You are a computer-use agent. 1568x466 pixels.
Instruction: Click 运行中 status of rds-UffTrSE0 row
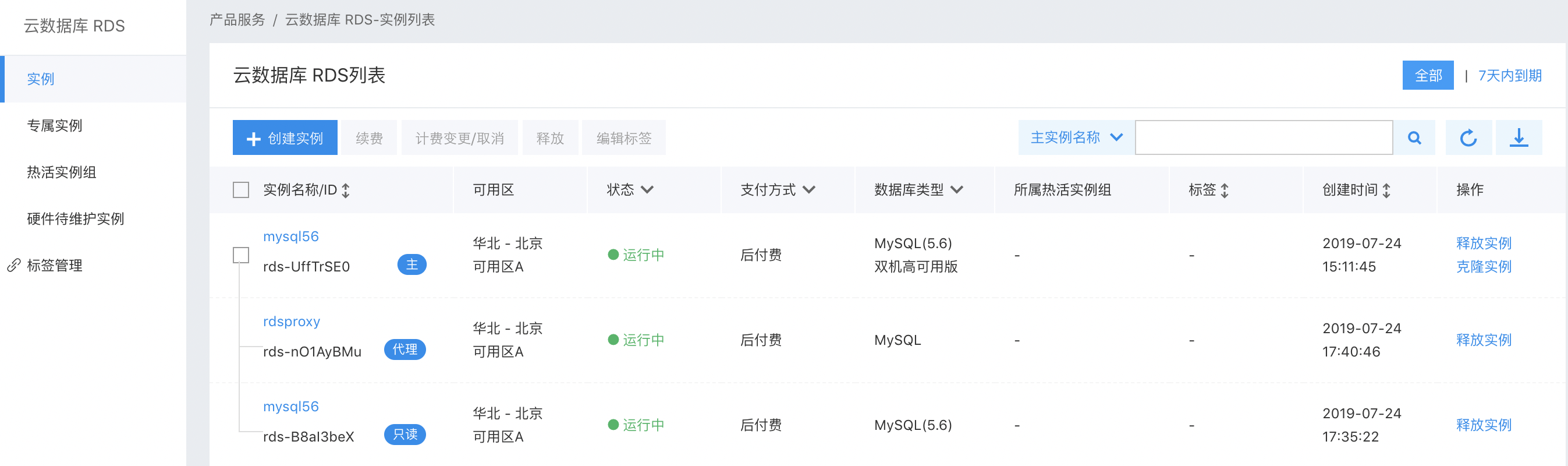636,255
